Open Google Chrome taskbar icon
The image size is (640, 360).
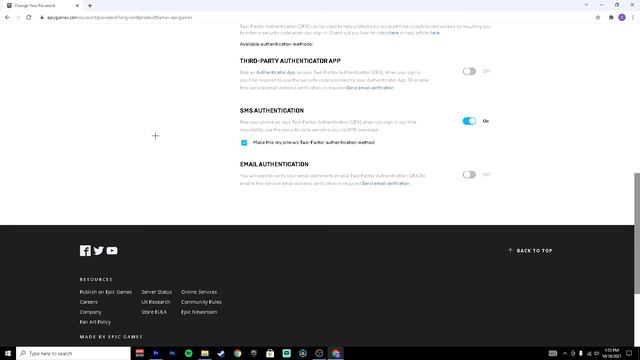coord(238,353)
